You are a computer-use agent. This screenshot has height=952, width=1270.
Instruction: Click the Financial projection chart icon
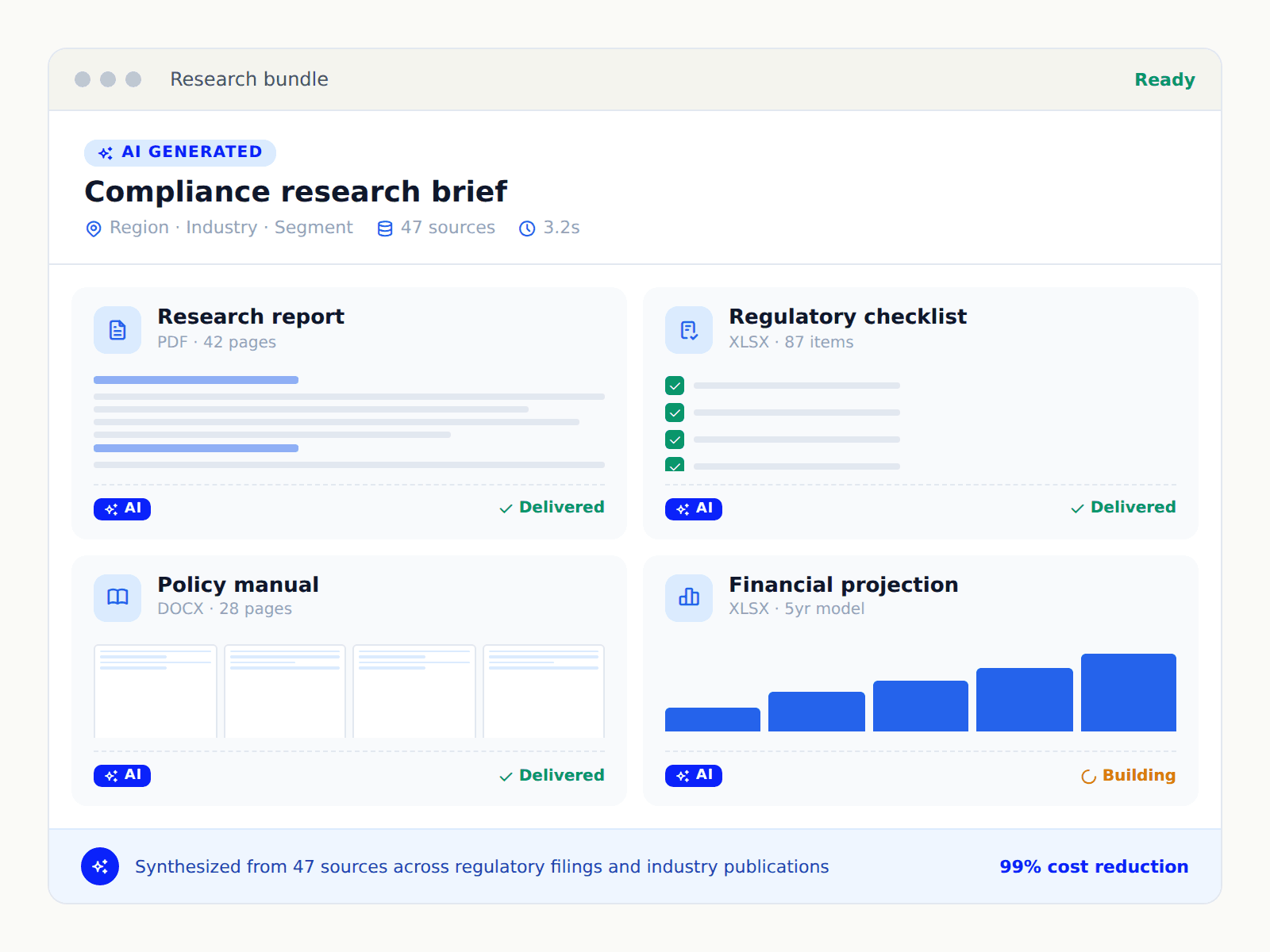pyautogui.click(x=689, y=597)
